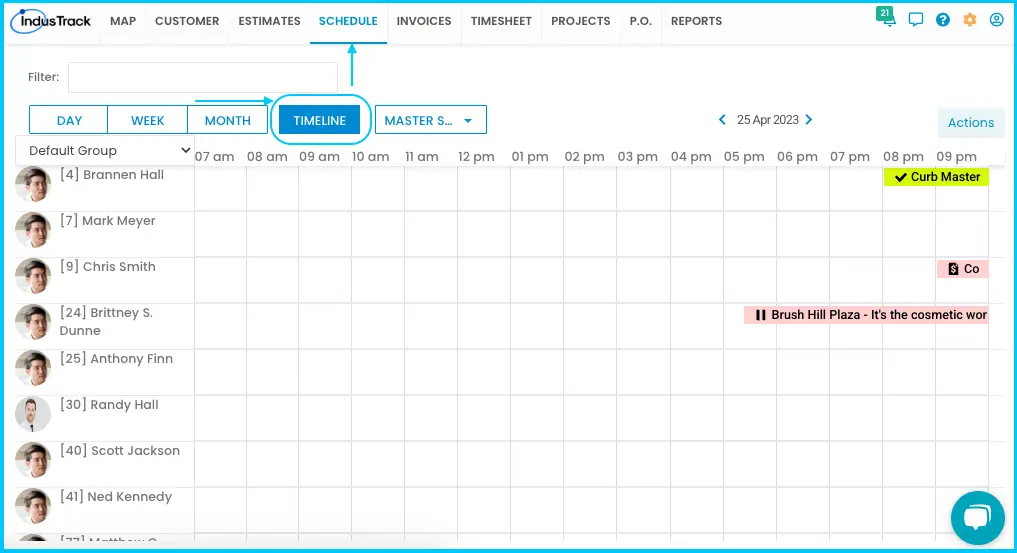Click Brannen Hall's avatar photo
The height and width of the screenshot is (553, 1017).
(x=33, y=184)
